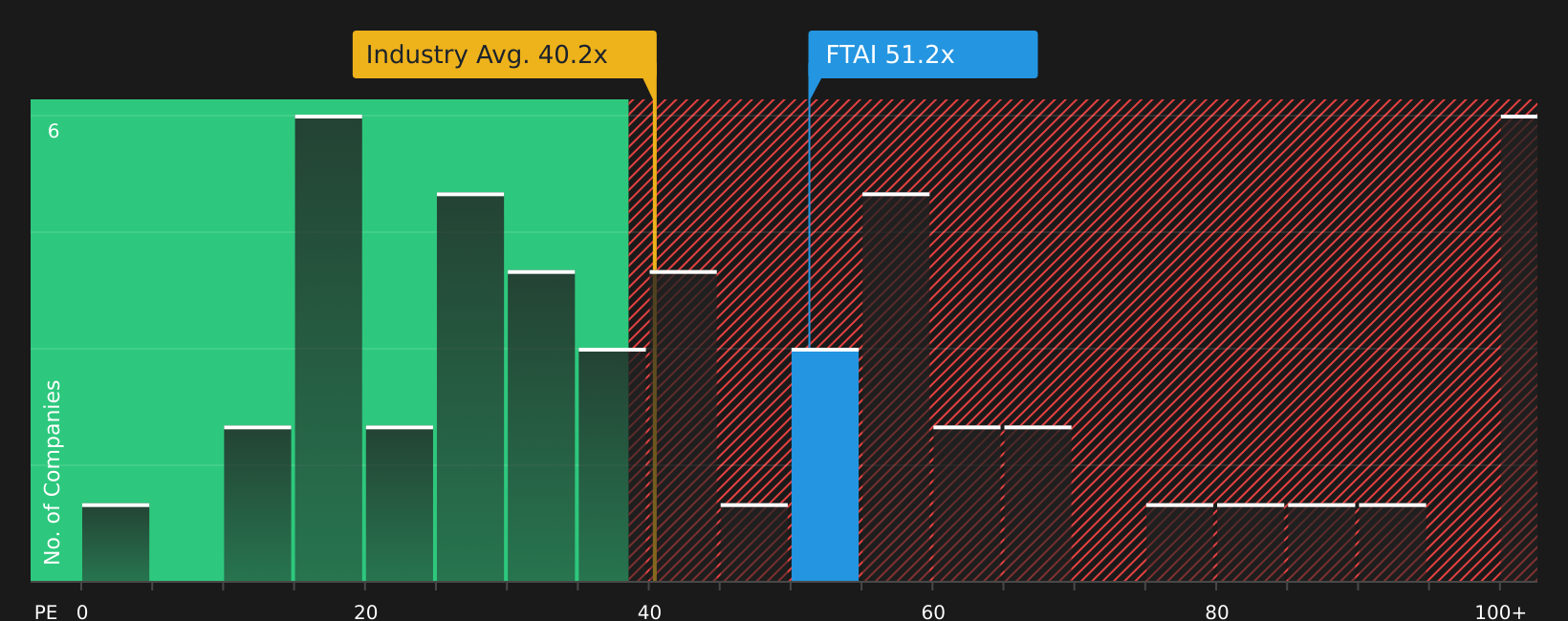The image size is (1568, 621).
Task: Select the bar for PE 80 to 85
Action: pos(1251,543)
